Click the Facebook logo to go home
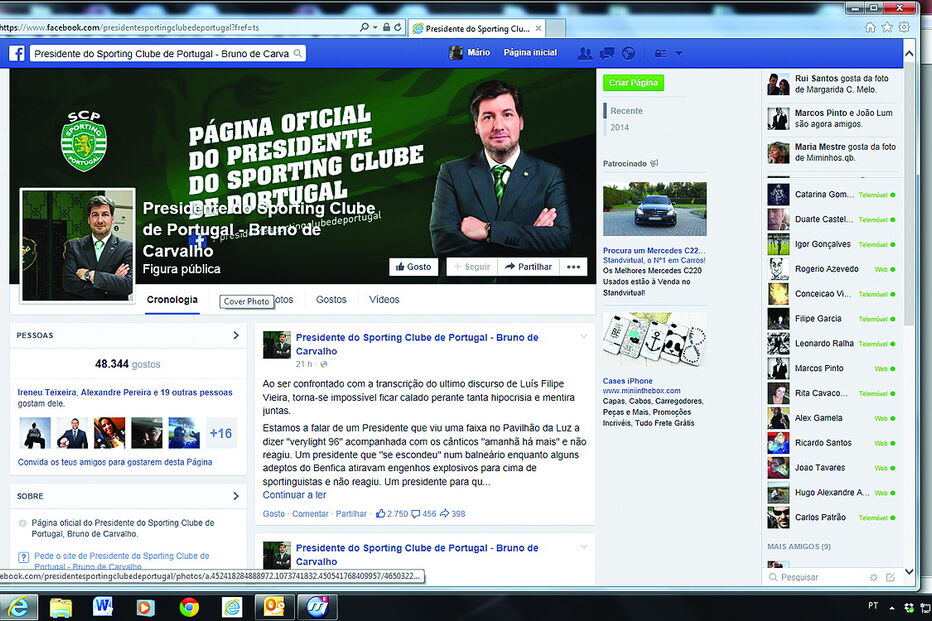 17,52
